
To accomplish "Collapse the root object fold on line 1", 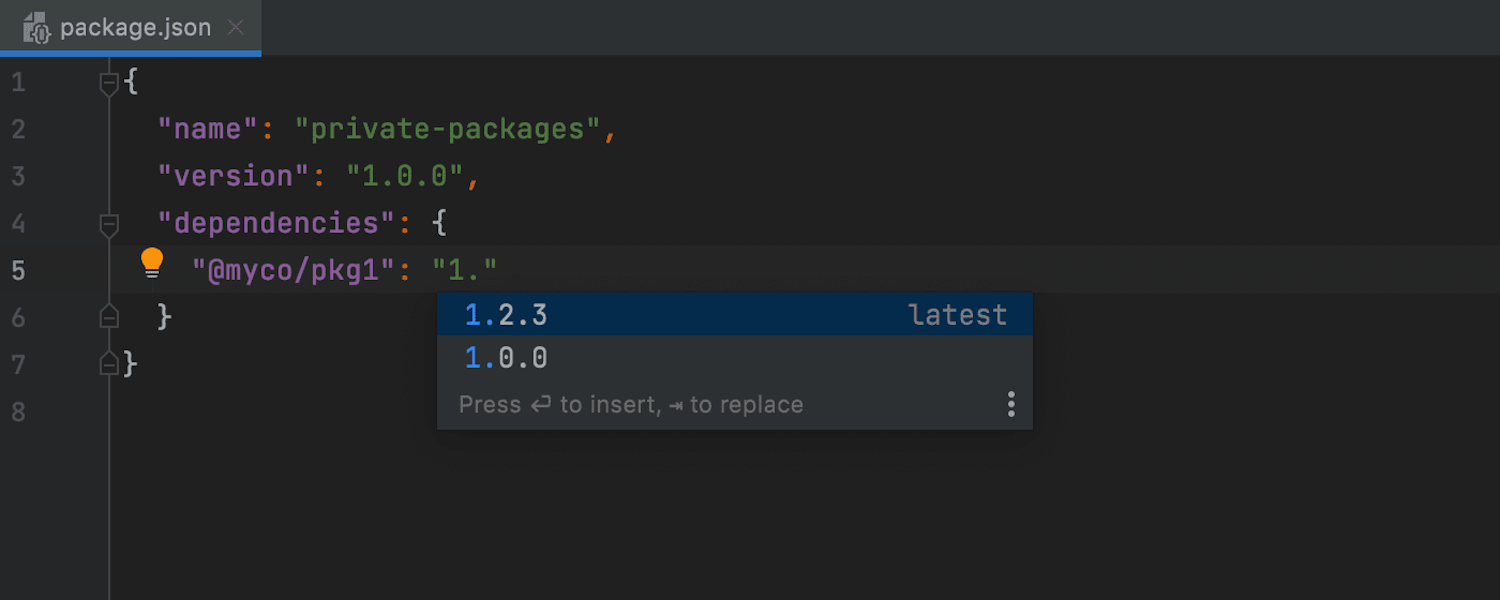I will (x=109, y=83).
